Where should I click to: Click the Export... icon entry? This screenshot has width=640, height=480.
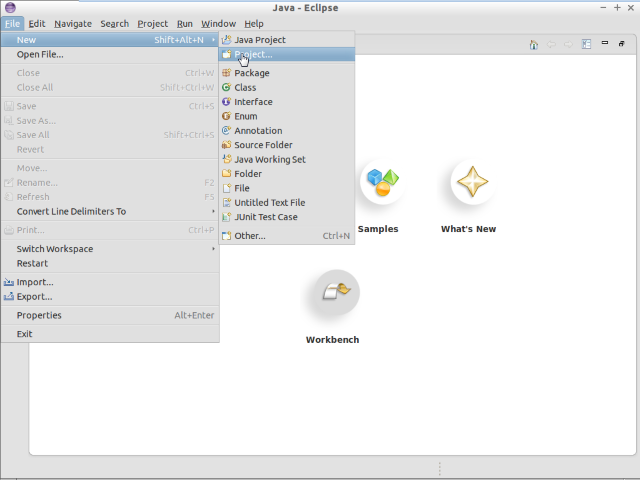(x=9, y=297)
